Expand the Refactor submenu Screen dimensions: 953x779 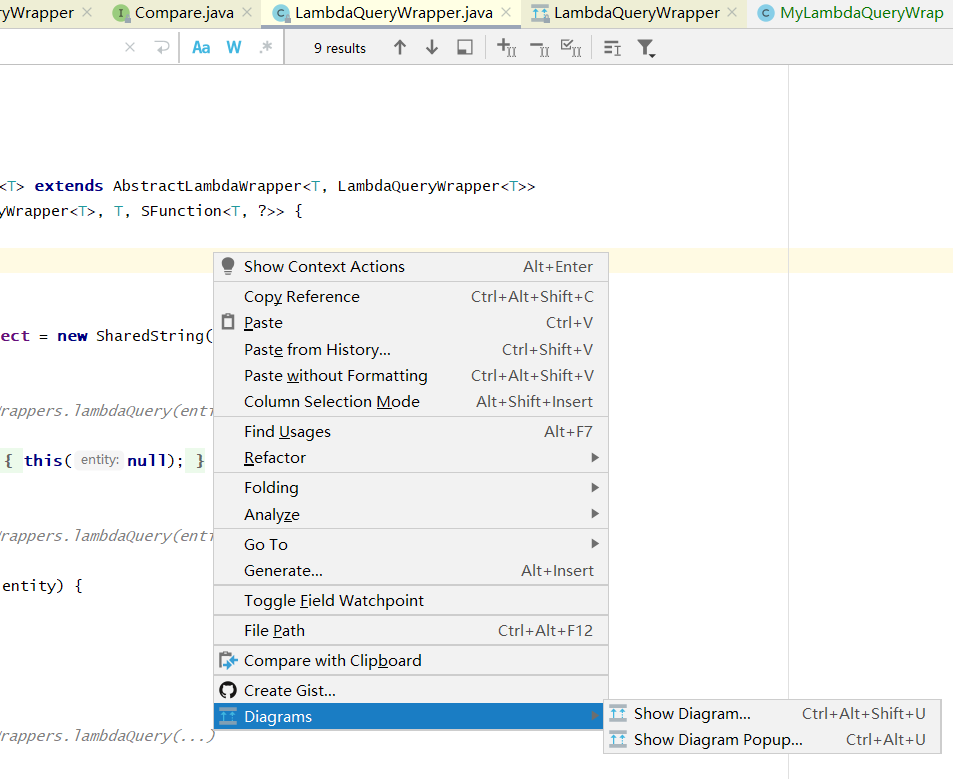(411, 458)
